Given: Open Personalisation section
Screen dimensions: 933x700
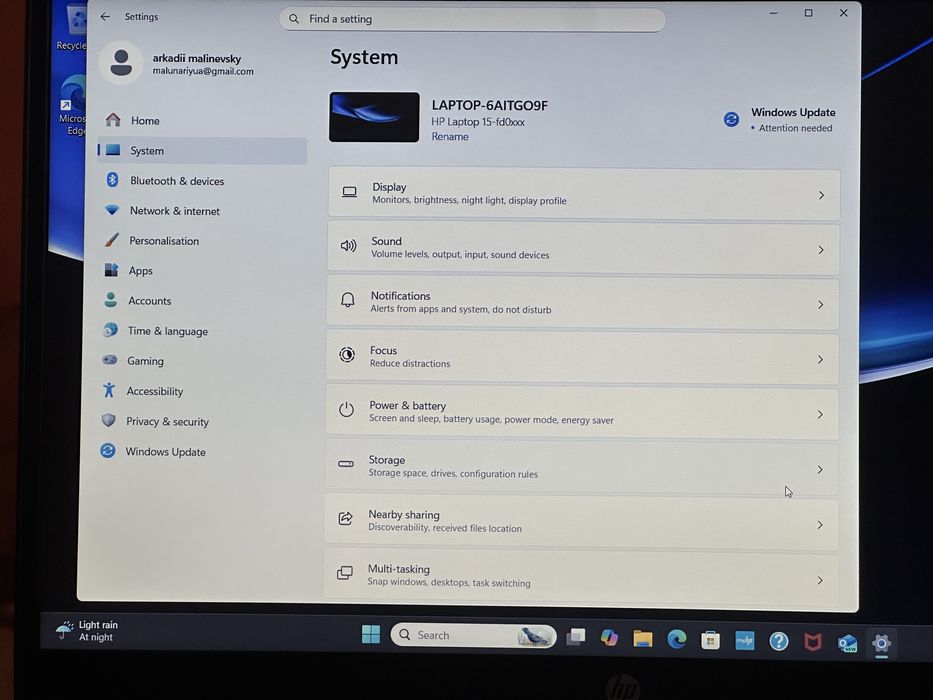Looking at the screenshot, I should click(202, 240).
